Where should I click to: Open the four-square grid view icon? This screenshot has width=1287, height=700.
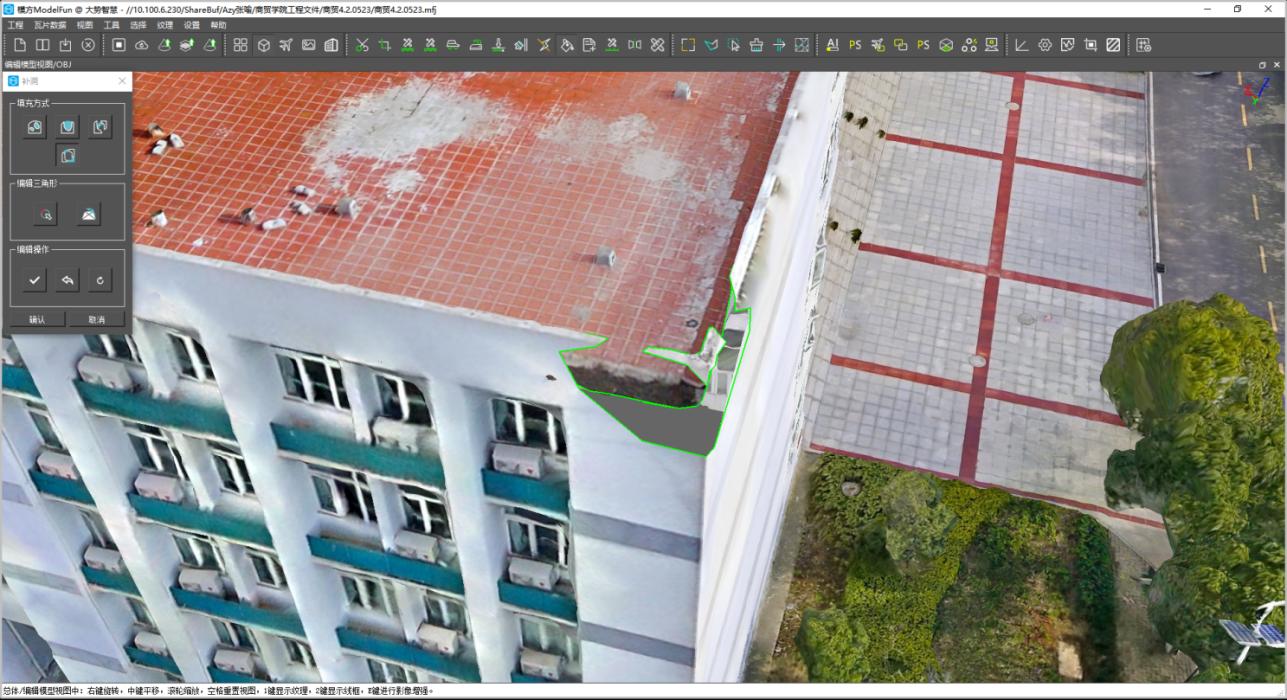click(241, 45)
